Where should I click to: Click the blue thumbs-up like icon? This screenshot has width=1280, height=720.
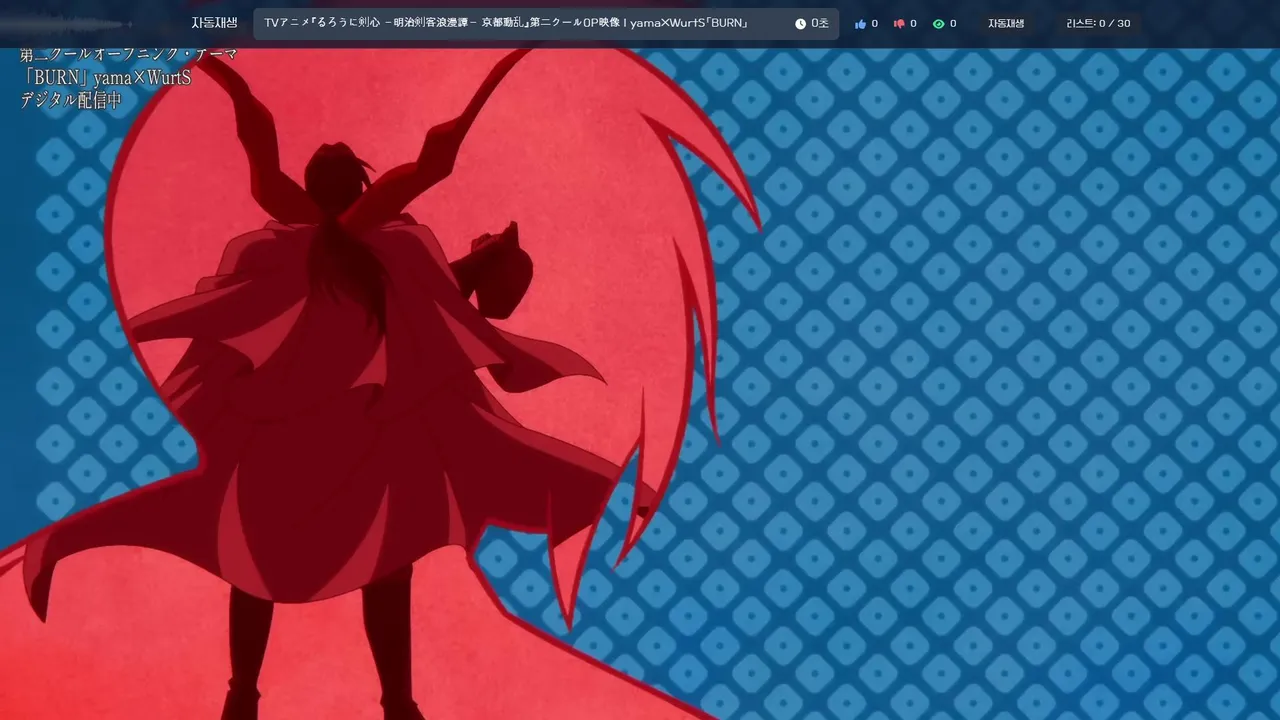click(x=860, y=24)
